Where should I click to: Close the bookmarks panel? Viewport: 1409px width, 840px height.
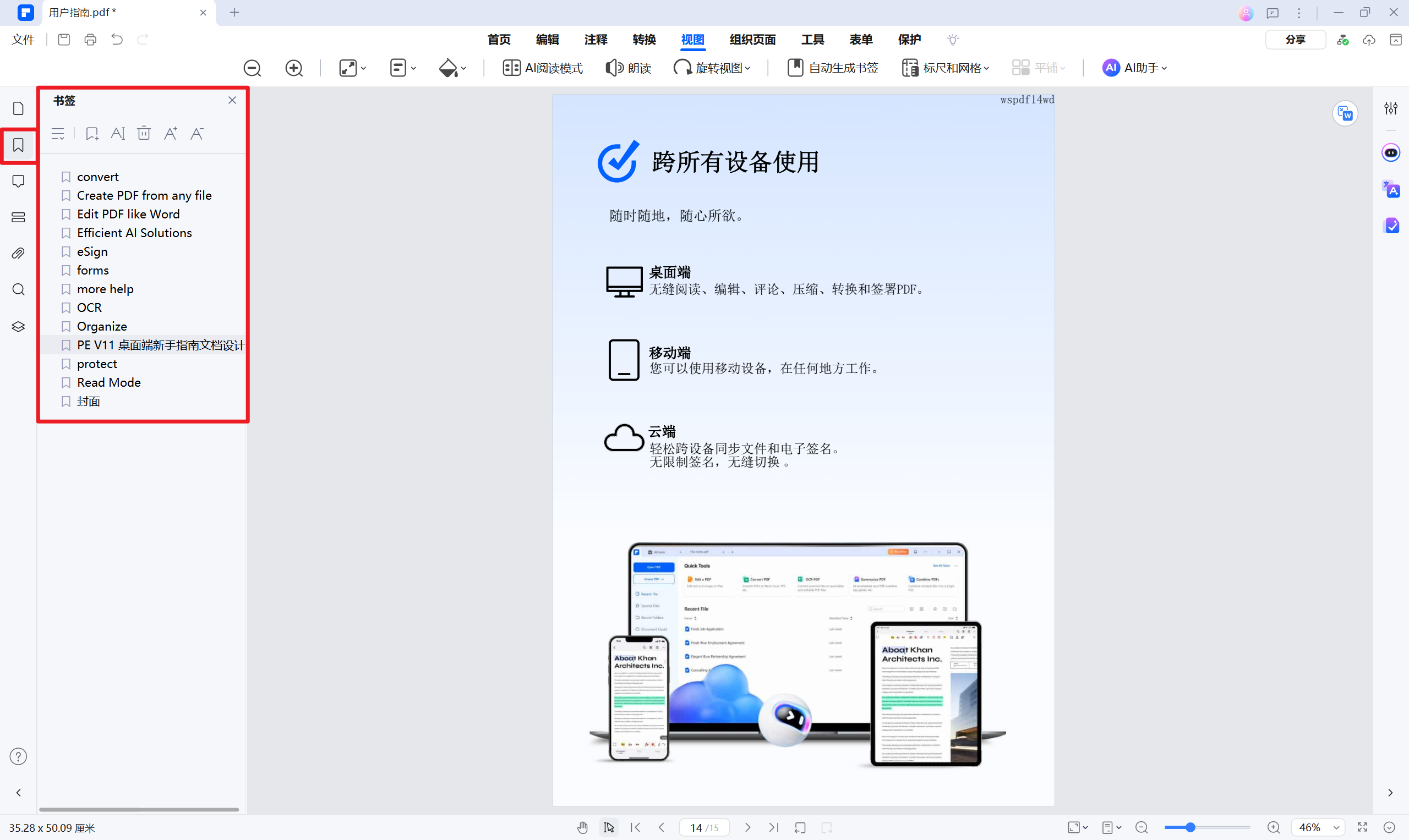(232, 100)
